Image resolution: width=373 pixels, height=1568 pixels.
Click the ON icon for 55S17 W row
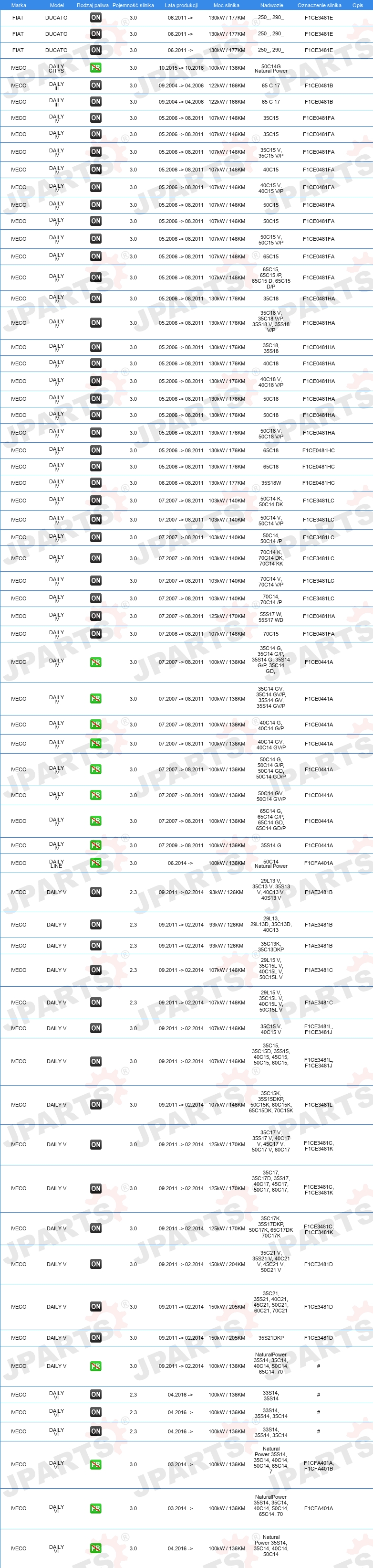point(95,616)
